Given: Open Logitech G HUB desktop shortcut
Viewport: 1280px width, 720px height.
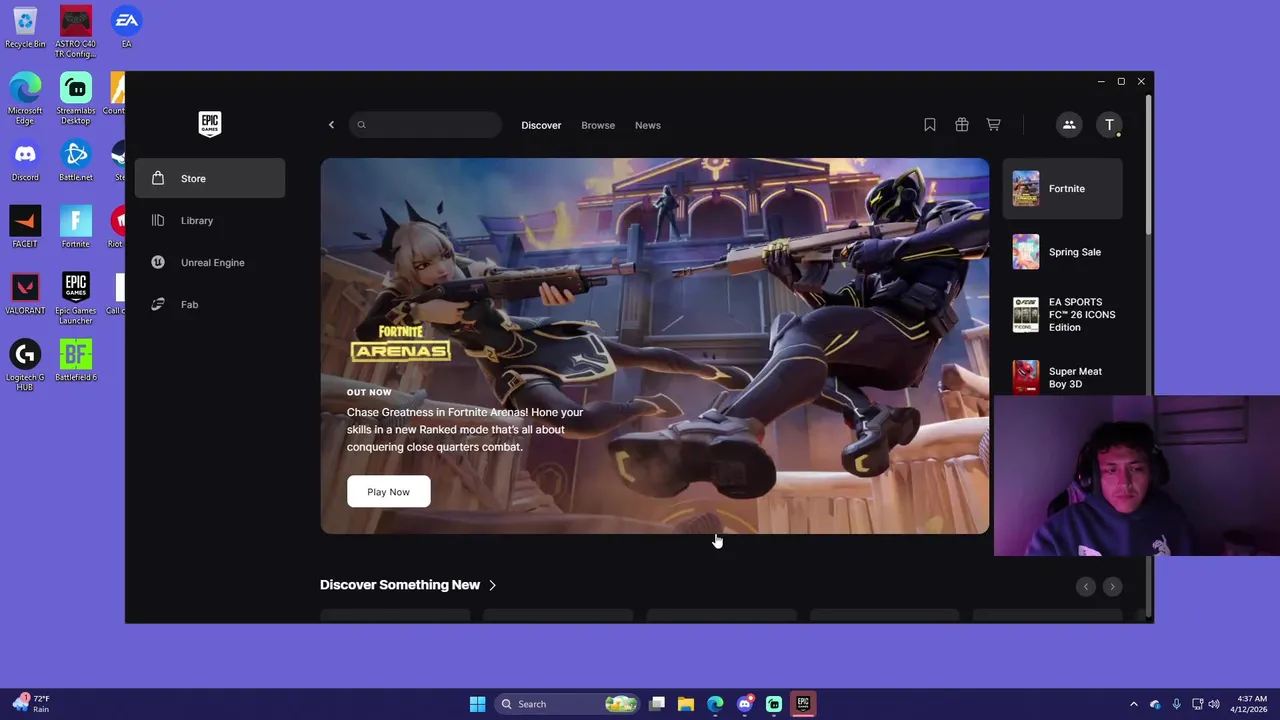Looking at the screenshot, I should (25, 365).
